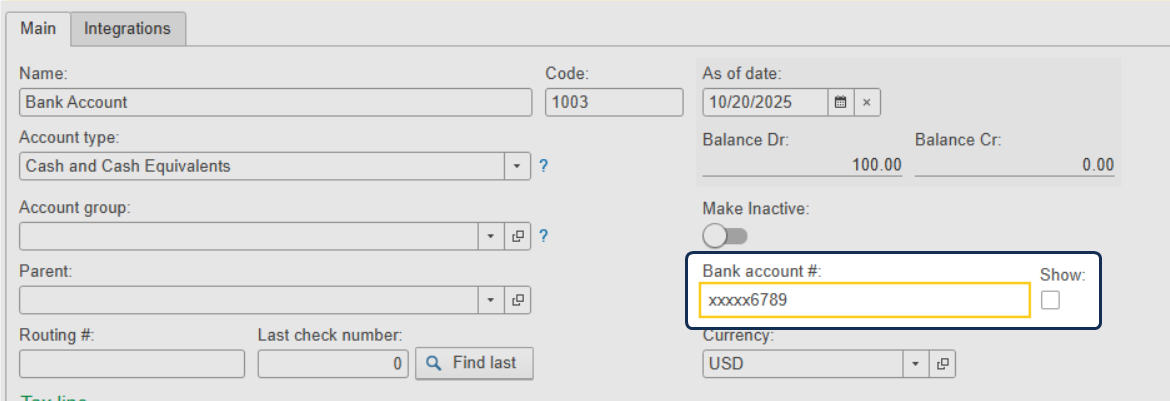
Task: Open the As of date calendar picker
Action: point(841,102)
